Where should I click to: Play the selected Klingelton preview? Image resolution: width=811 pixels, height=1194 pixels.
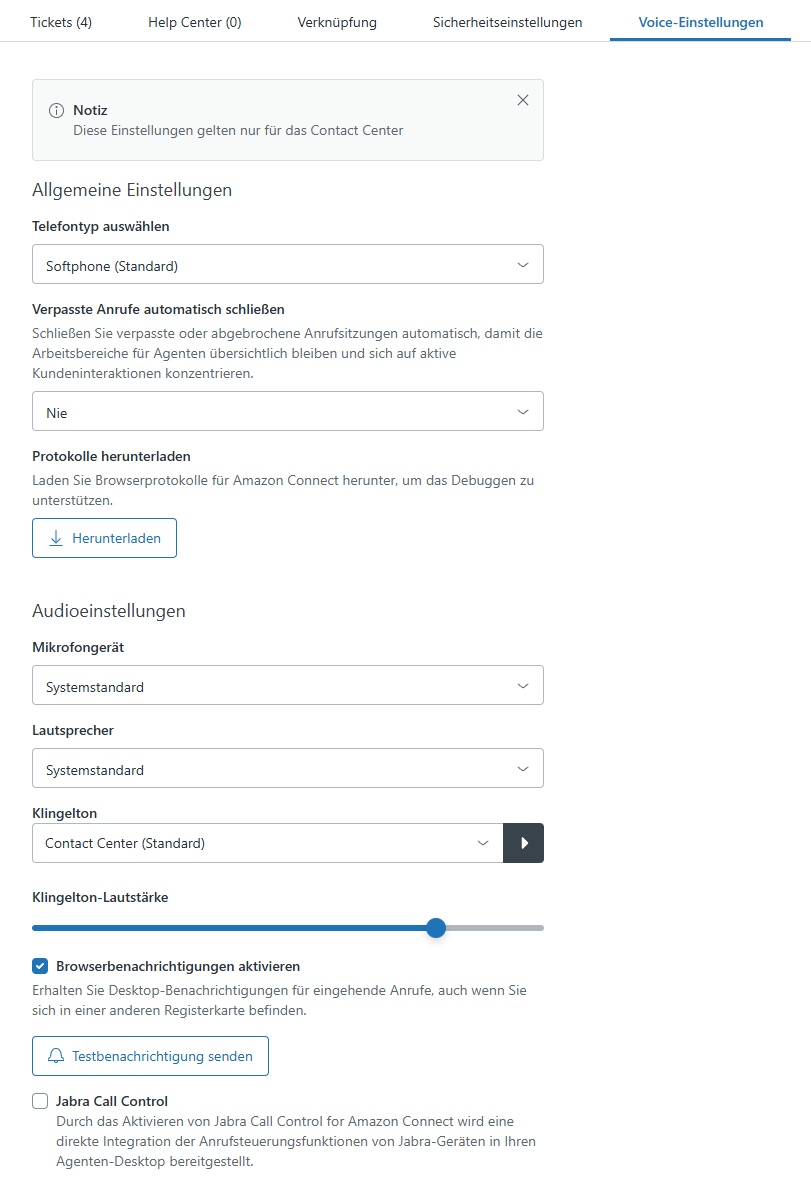pos(524,843)
